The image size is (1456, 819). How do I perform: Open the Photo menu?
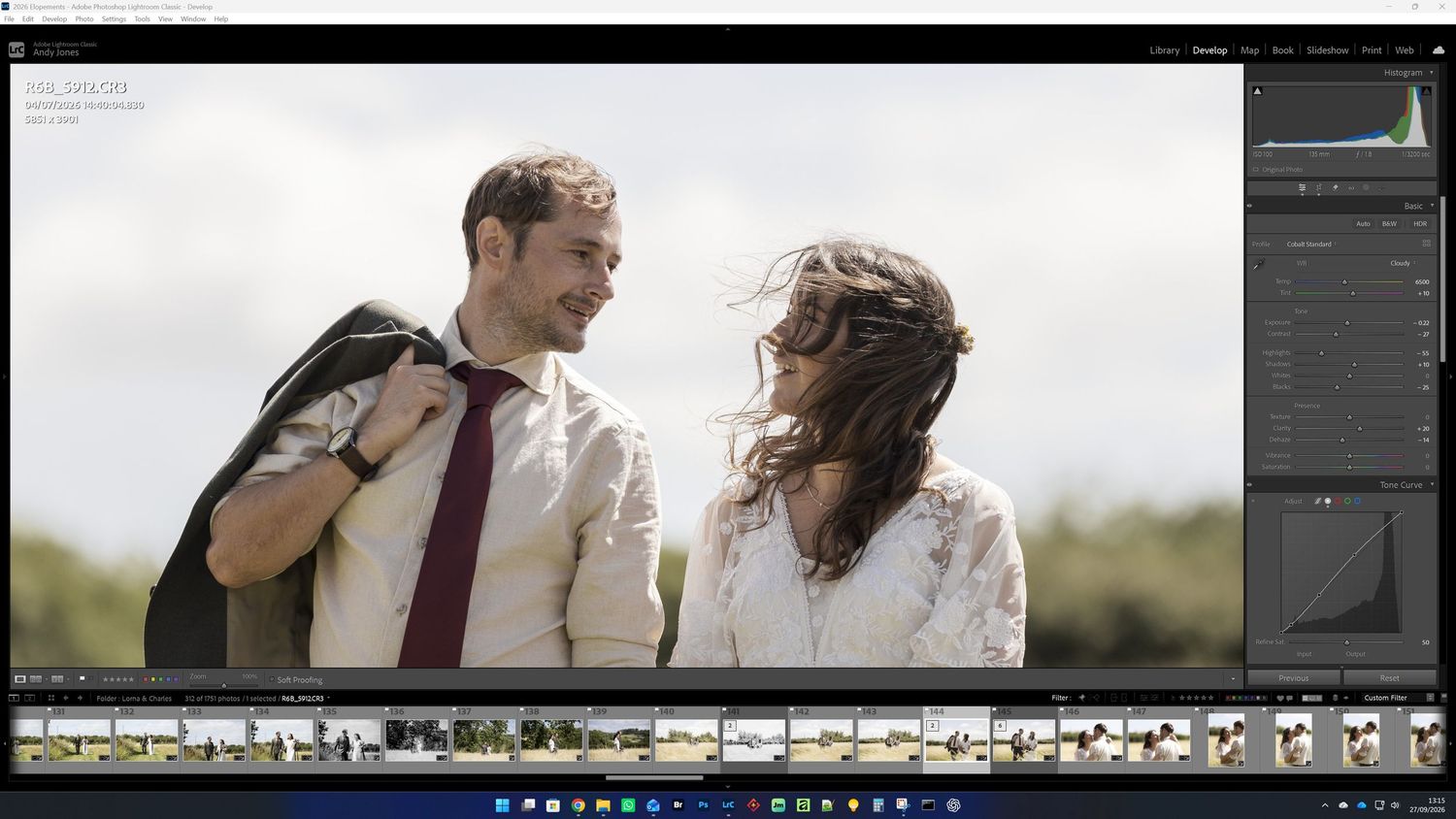point(84,18)
